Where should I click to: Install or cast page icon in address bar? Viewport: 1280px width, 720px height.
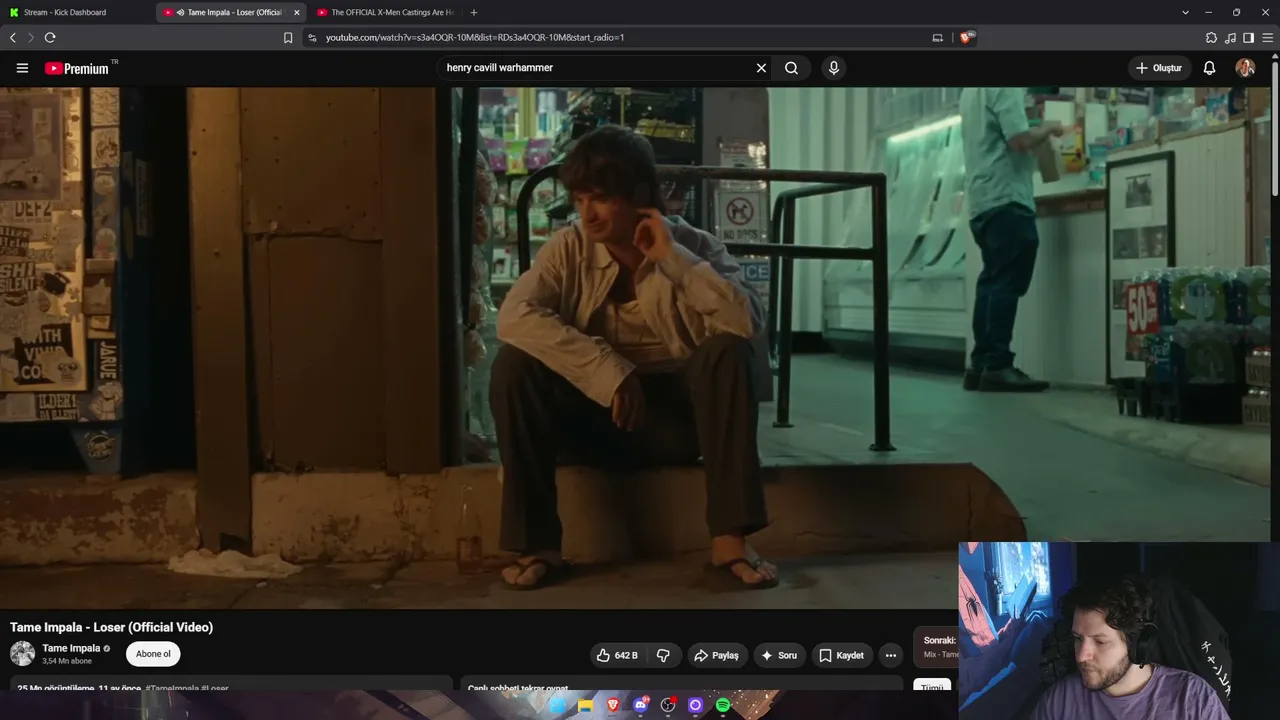tap(937, 37)
